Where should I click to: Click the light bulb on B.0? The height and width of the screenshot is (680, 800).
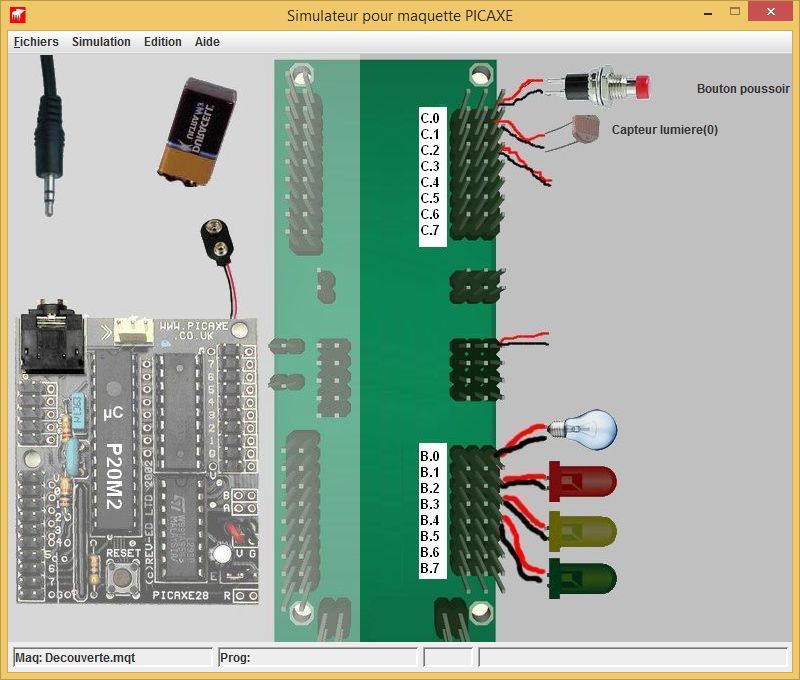(592, 429)
